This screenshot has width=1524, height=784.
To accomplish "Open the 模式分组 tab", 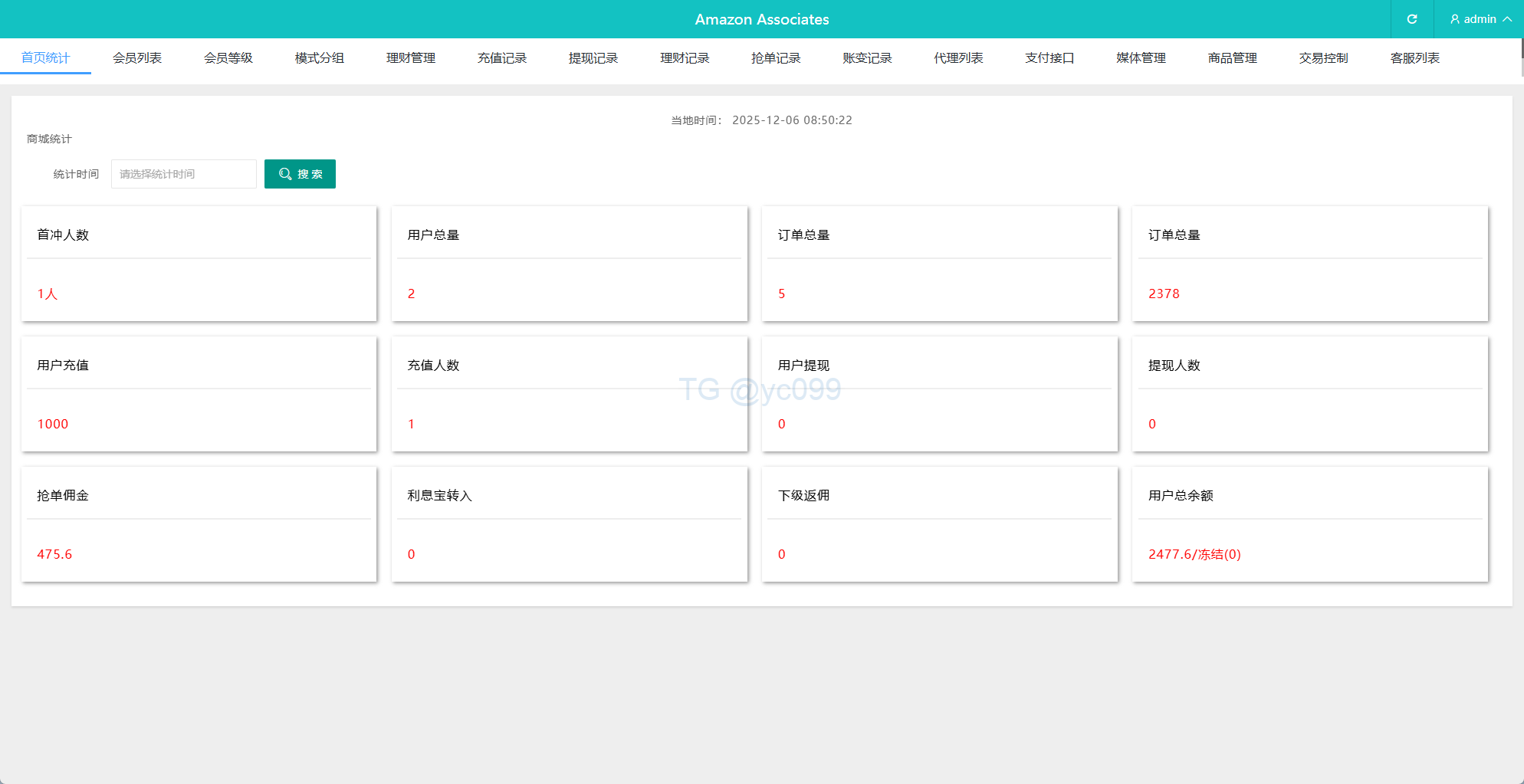I will (320, 58).
